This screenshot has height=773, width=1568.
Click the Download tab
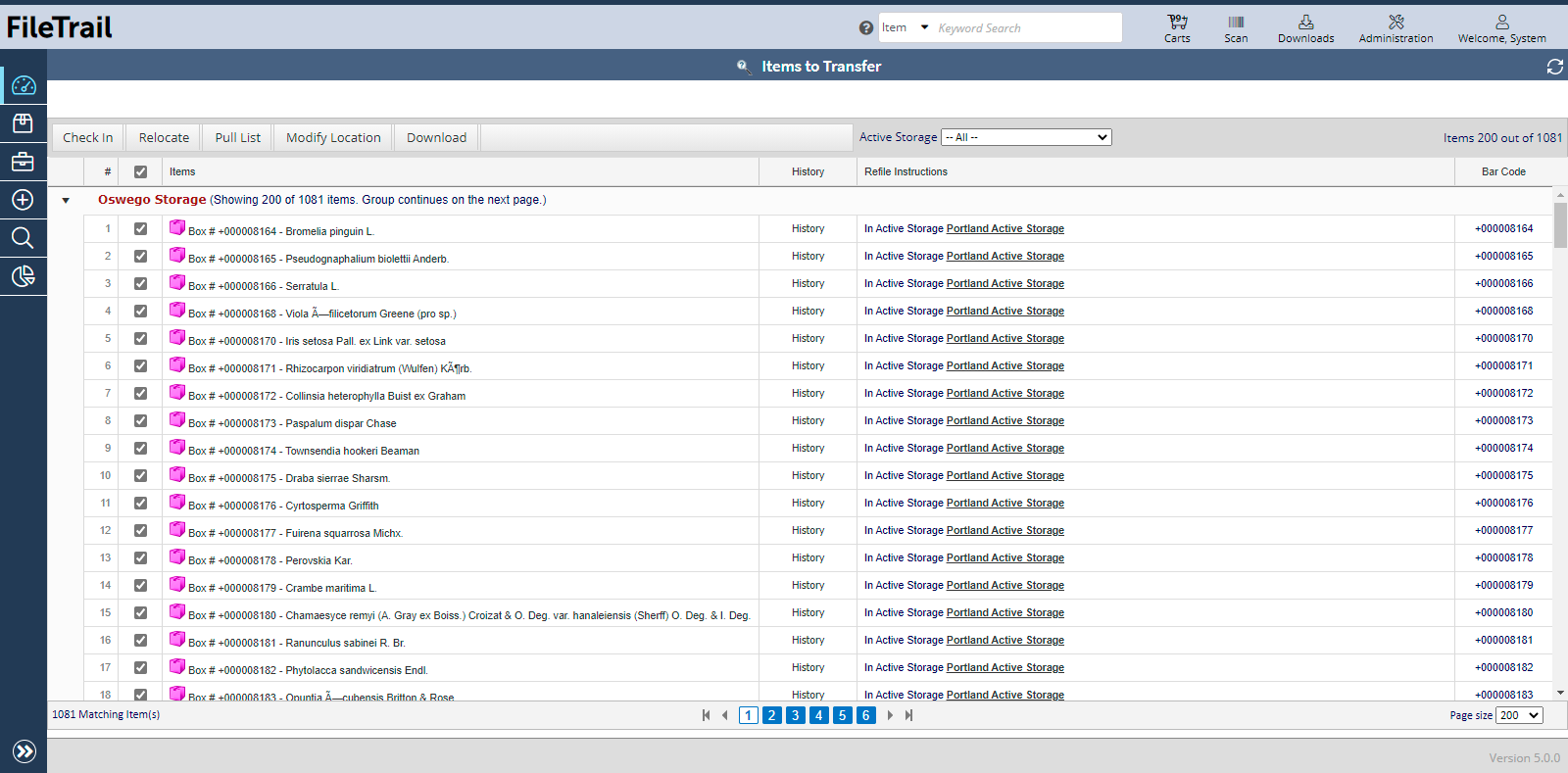click(x=436, y=137)
